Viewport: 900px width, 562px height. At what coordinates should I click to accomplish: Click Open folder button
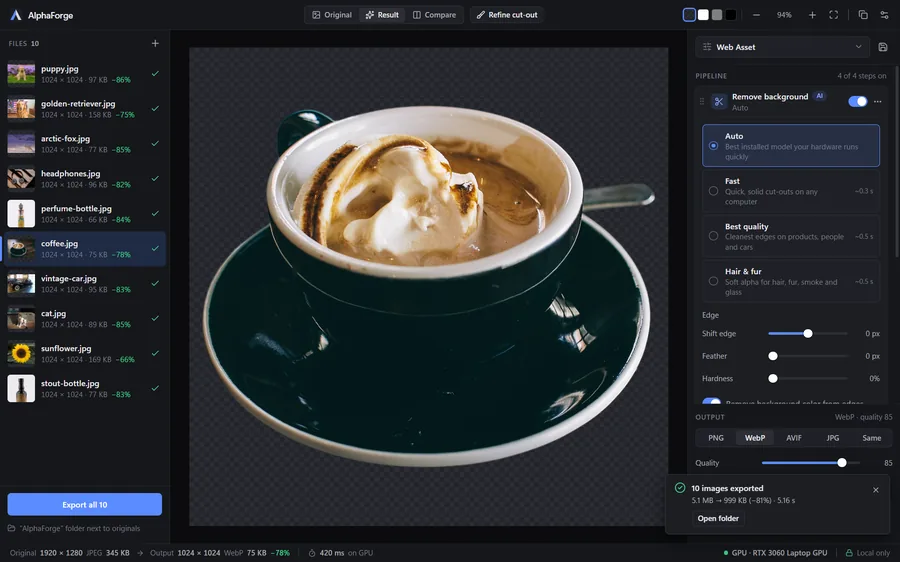pos(718,518)
